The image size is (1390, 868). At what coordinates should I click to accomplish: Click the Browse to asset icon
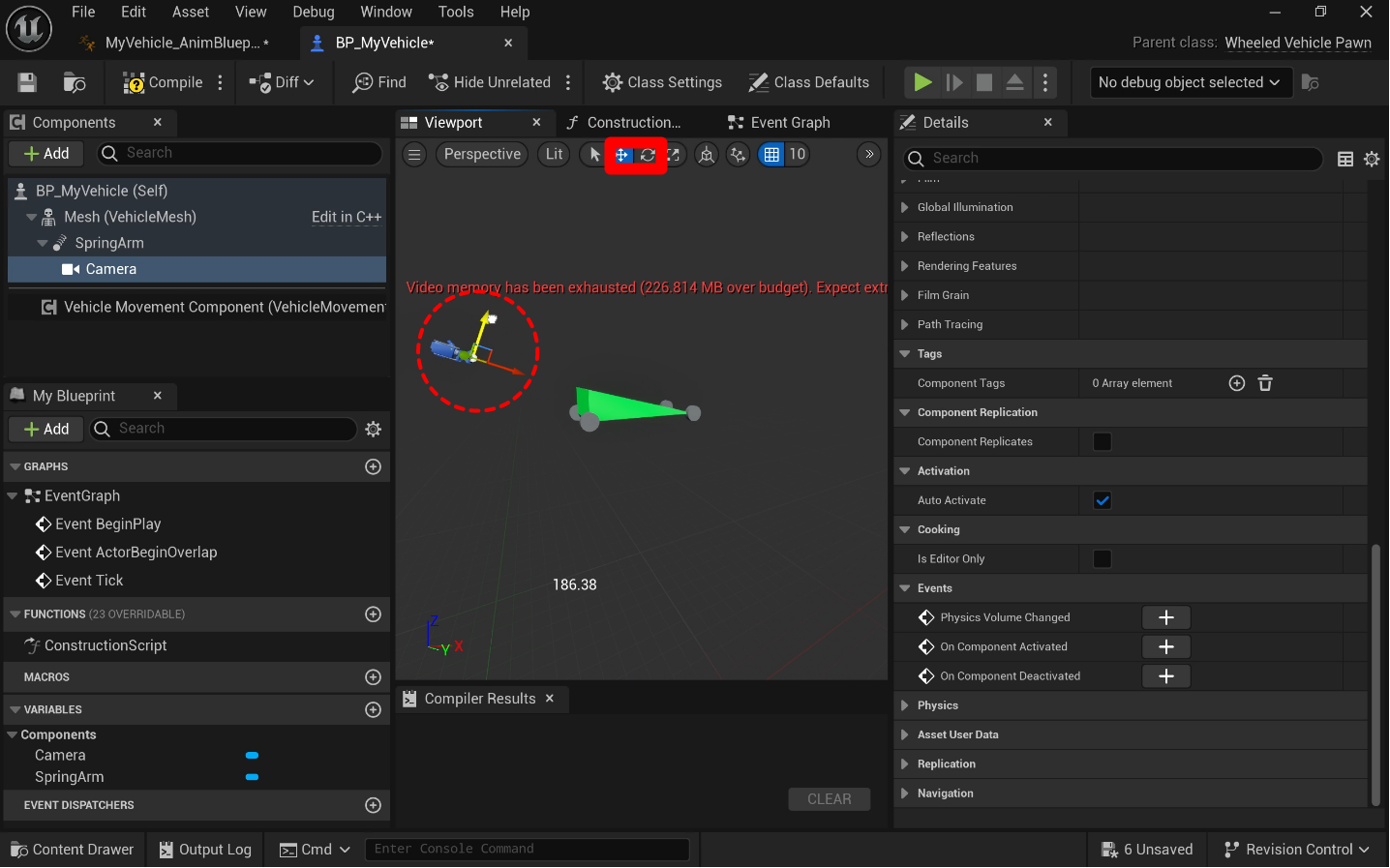[75, 82]
